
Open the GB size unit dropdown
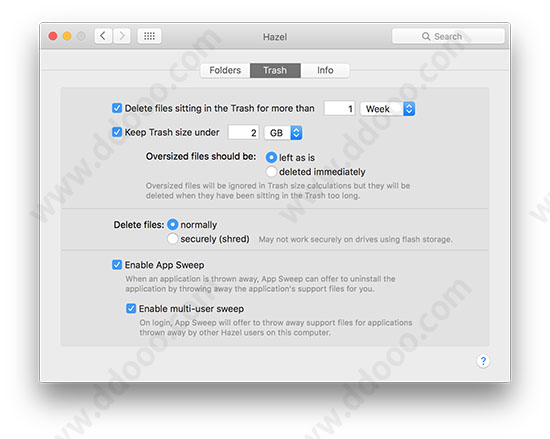click(x=283, y=133)
